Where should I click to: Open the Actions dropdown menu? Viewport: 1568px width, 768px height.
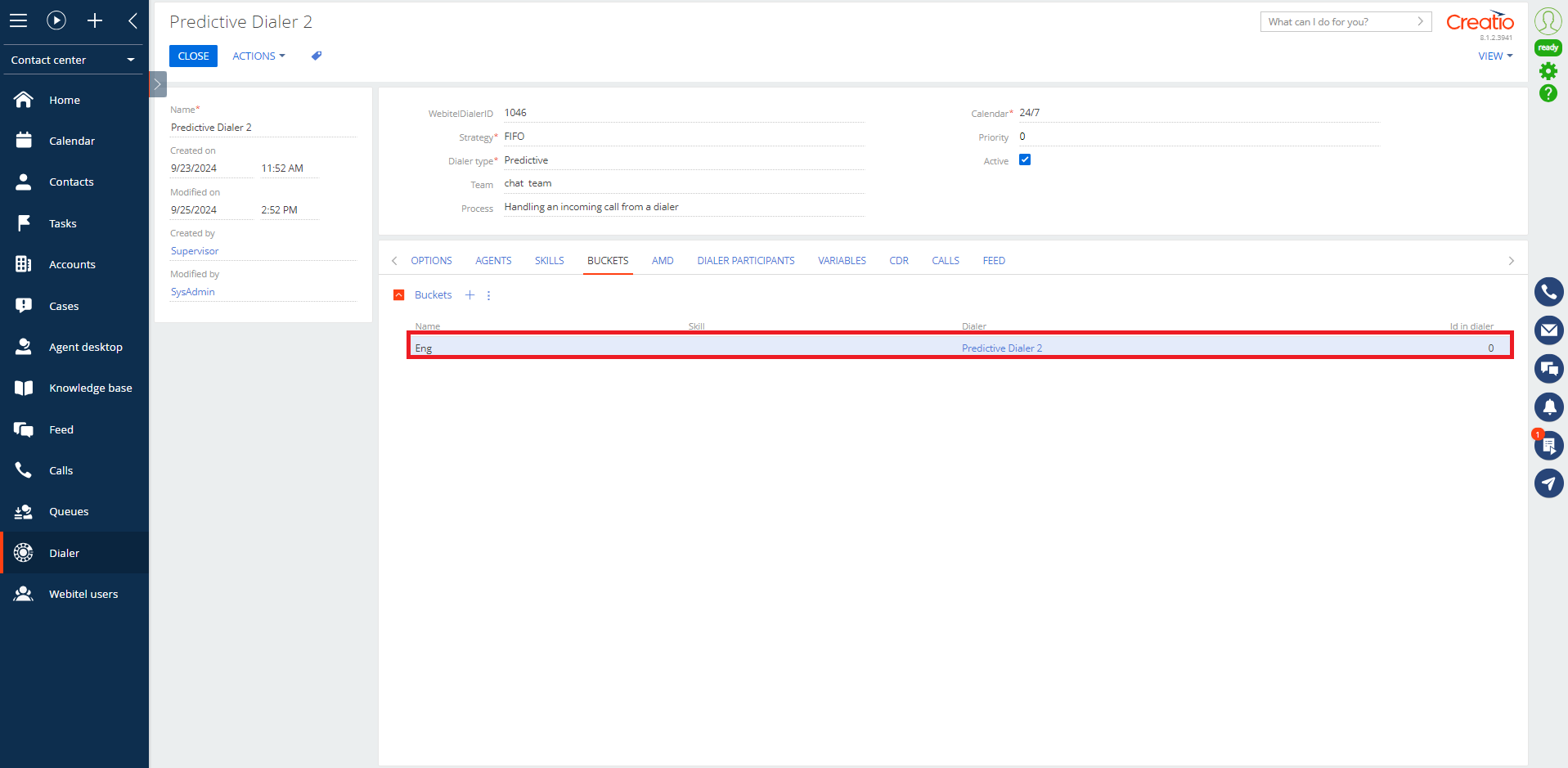258,56
